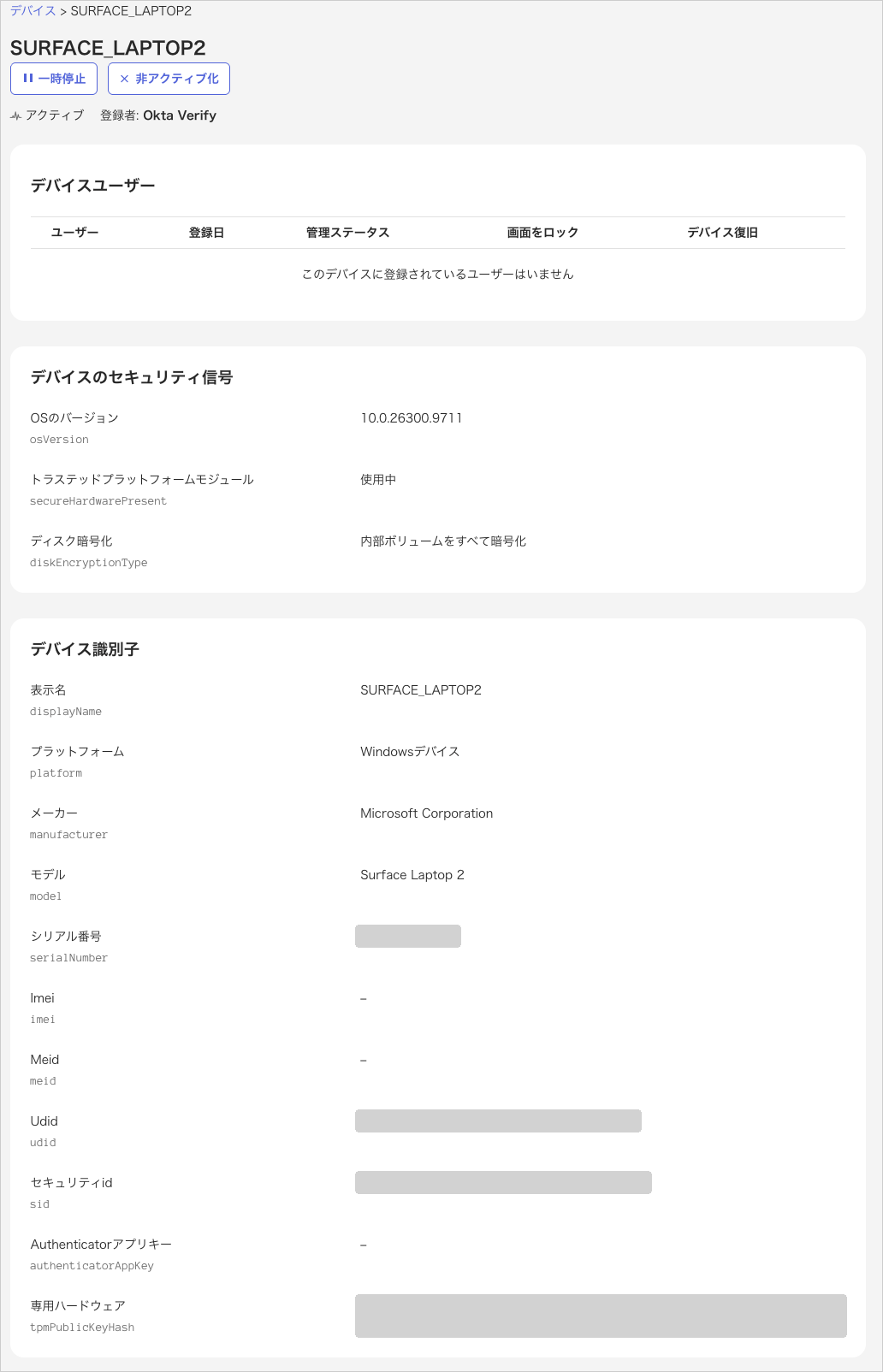Viewport: 883px width, 1372px height.
Task: Click the manufacturer attribute name
Action: tap(69, 835)
